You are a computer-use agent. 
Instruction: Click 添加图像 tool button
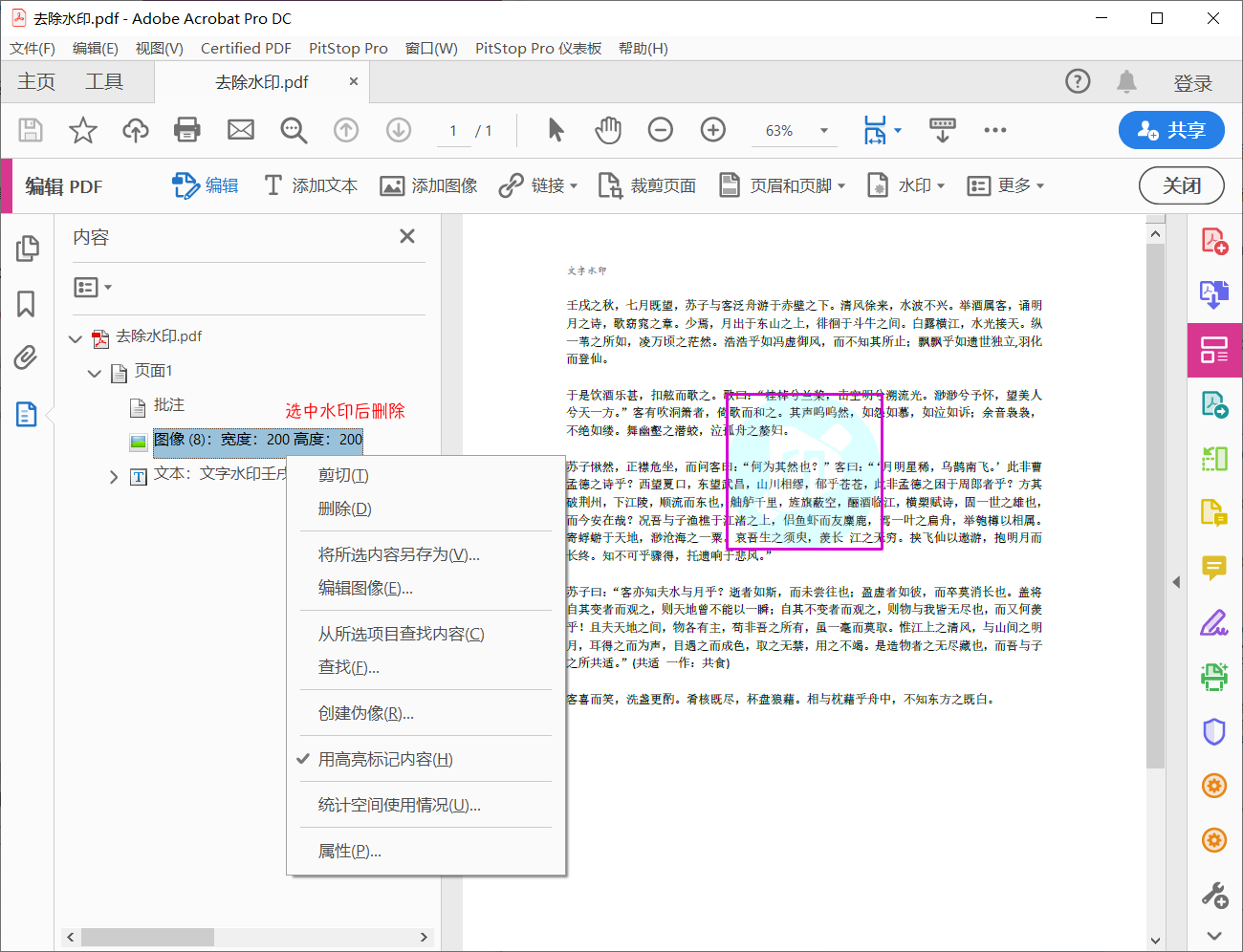click(x=428, y=185)
